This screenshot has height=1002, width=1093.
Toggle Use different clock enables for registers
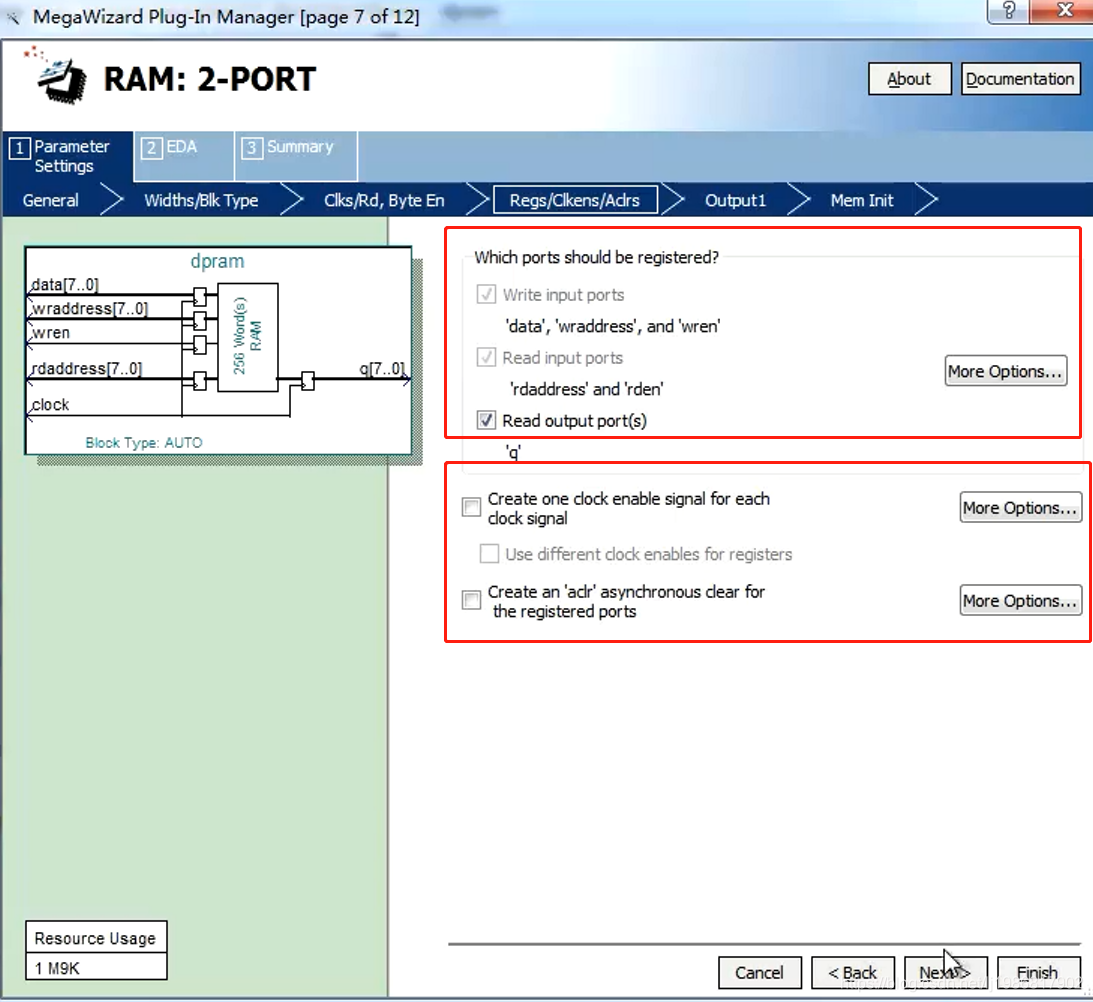pos(489,554)
